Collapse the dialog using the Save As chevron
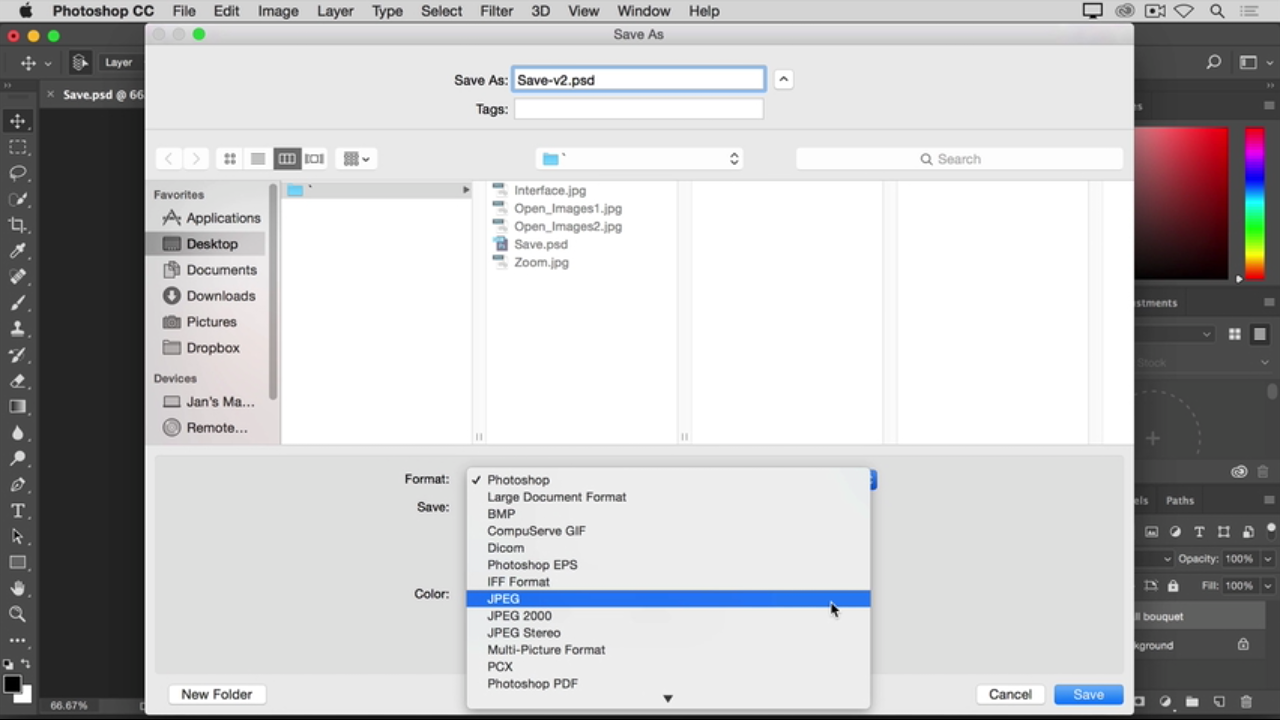The height and width of the screenshot is (720, 1280). coord(783,80)
